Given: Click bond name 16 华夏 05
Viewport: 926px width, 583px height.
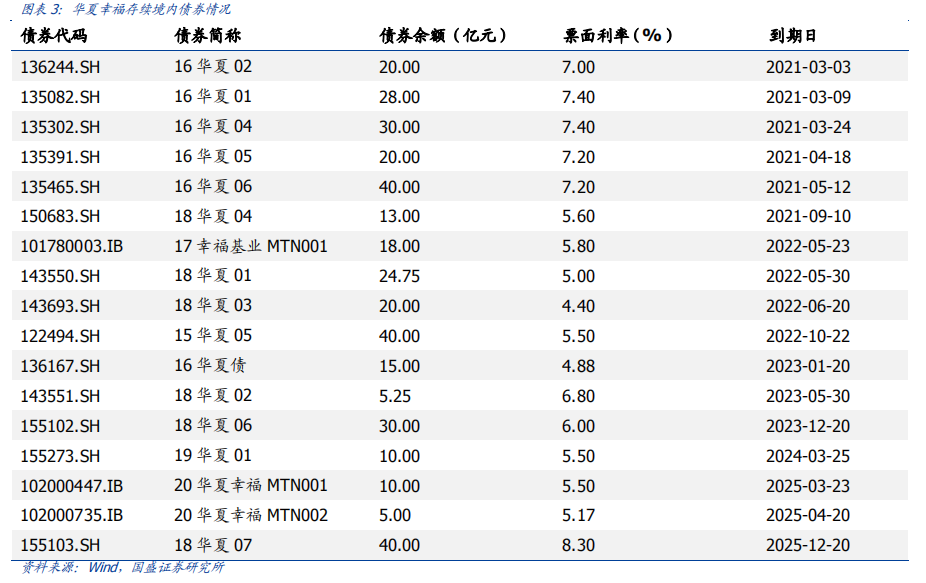Looking at the screenshot, I should tap(213, 157).
